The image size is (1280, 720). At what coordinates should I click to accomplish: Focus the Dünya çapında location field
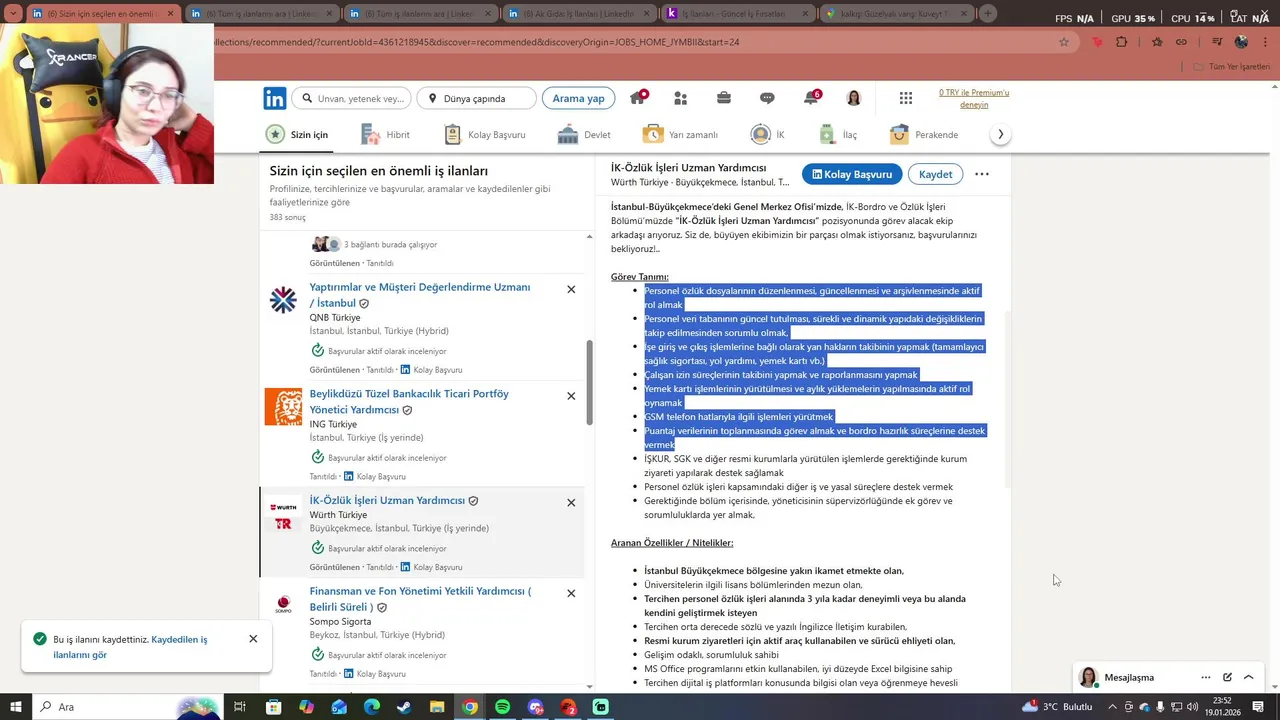(x=476, y=98)
